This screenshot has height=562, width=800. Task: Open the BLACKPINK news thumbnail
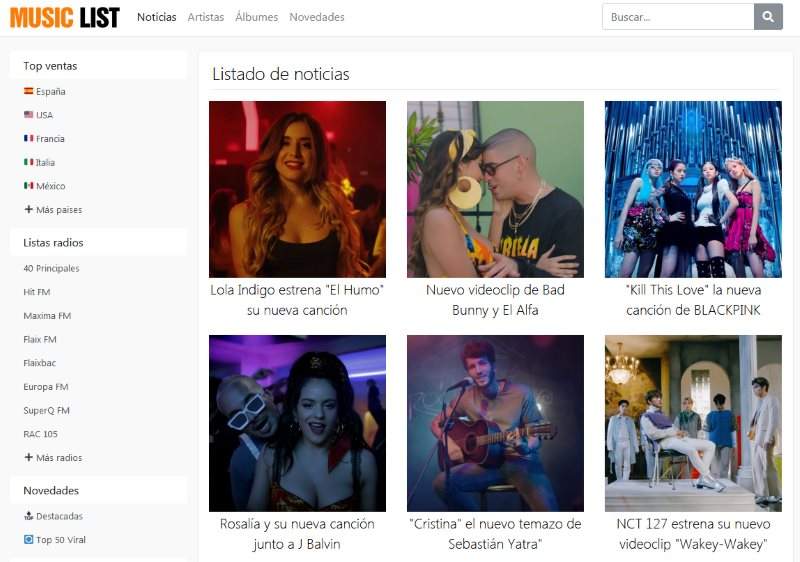[x=693, y=189]
